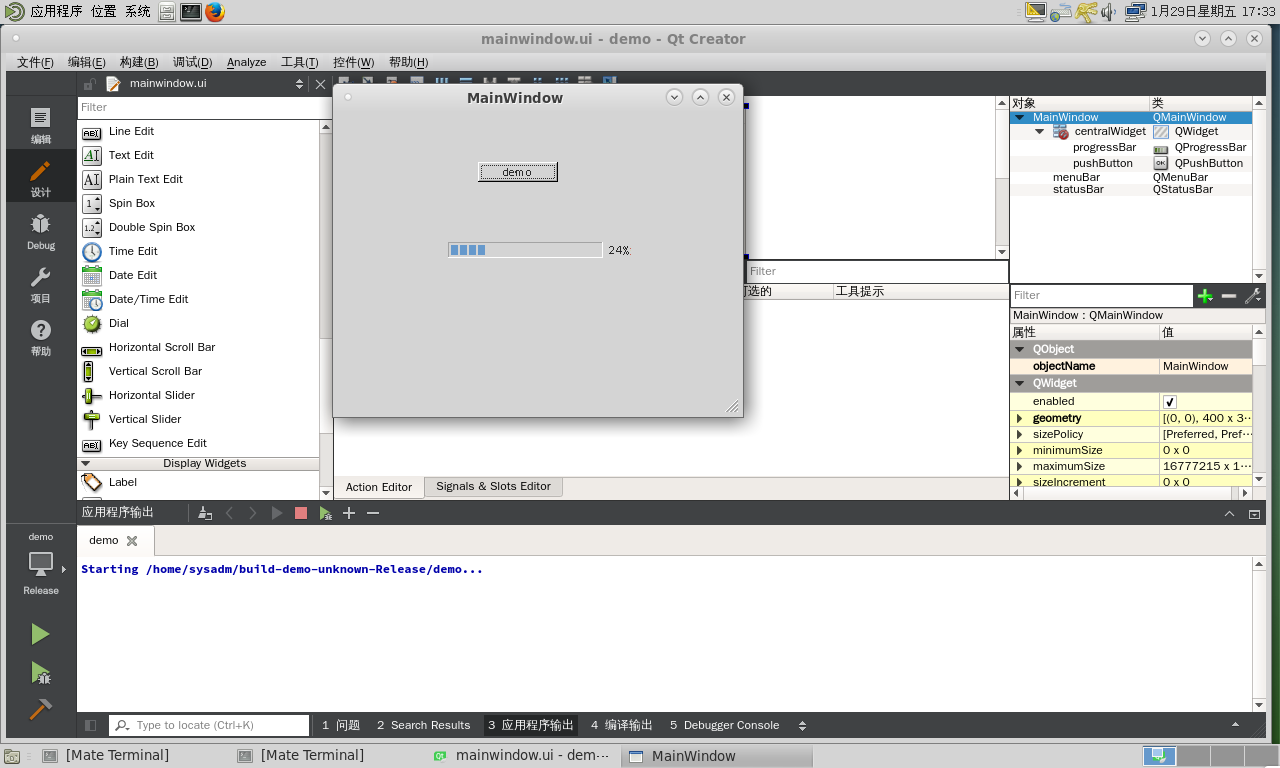Toggle the left sidebar visibility icon
Image resolution: width=1280 pixels, height=768 pixels.
[x=91, y=725]
